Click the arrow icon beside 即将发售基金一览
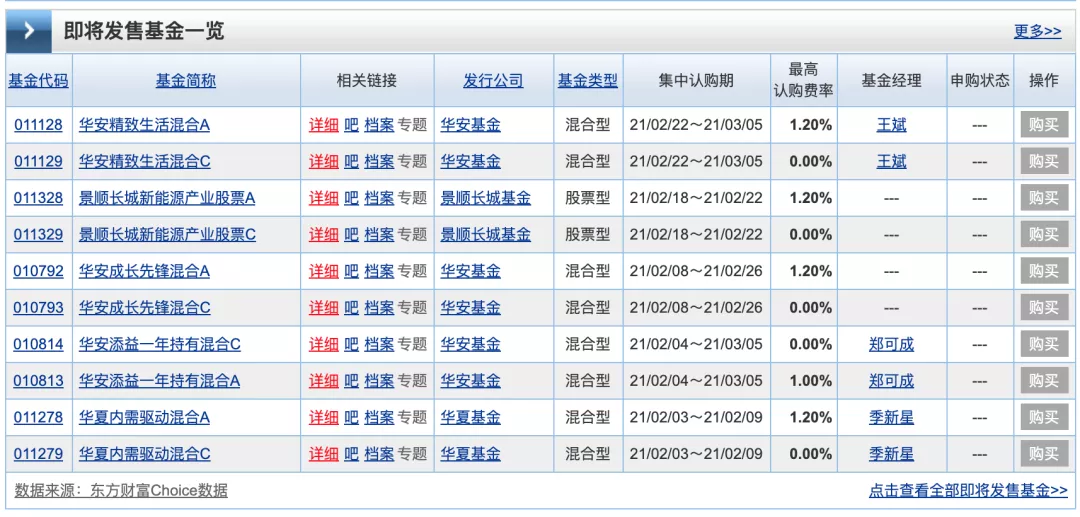This screenshot has width=1080, height=517. [x=28, y=31]
